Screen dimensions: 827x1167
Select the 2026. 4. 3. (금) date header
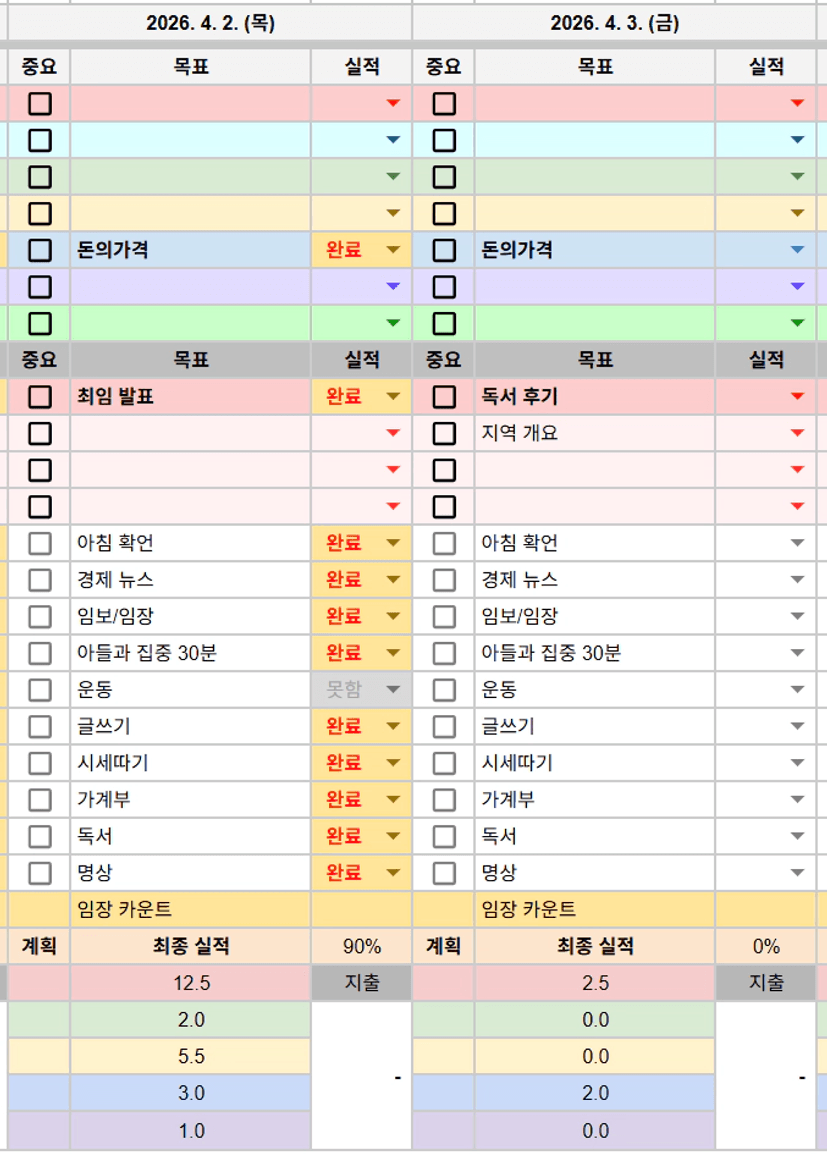(x=614, y=24)
